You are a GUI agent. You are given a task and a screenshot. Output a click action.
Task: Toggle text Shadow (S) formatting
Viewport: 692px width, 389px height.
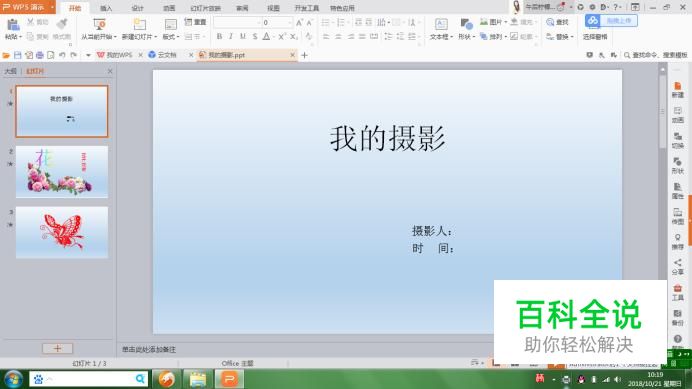[x=255, y=37]
